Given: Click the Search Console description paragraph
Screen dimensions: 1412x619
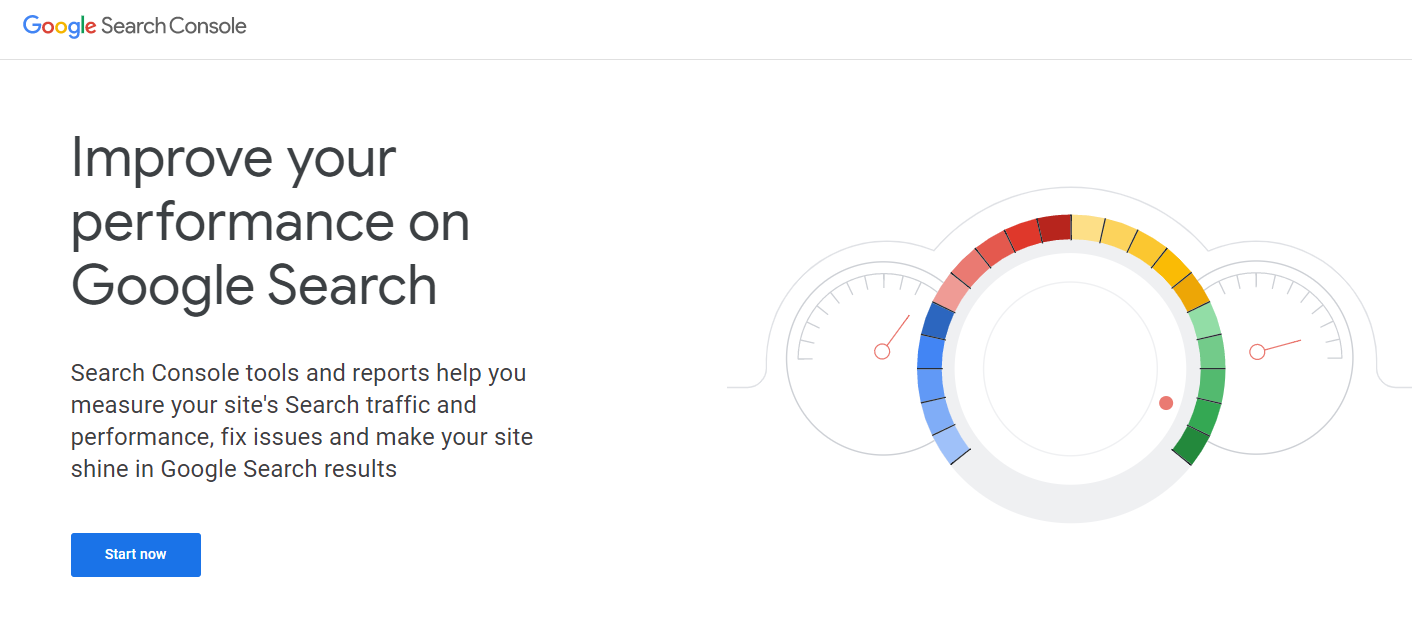Looking at the screenshot, I should point(302,421).
